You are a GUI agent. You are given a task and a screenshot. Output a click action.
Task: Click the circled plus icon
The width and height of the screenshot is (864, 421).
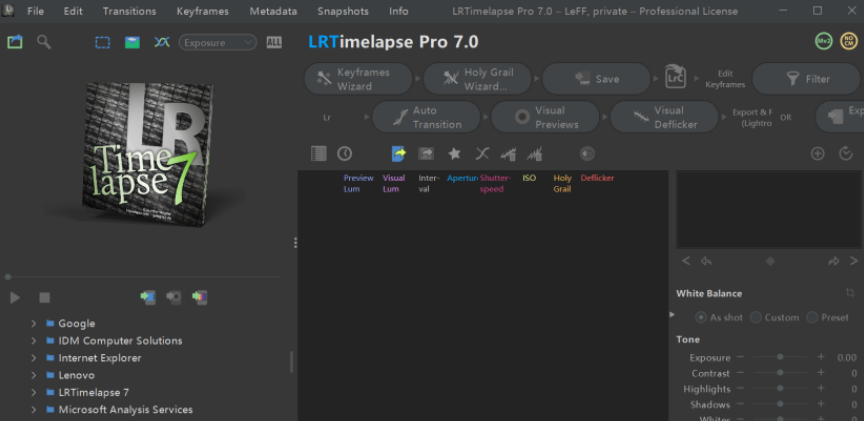(818, 154)
